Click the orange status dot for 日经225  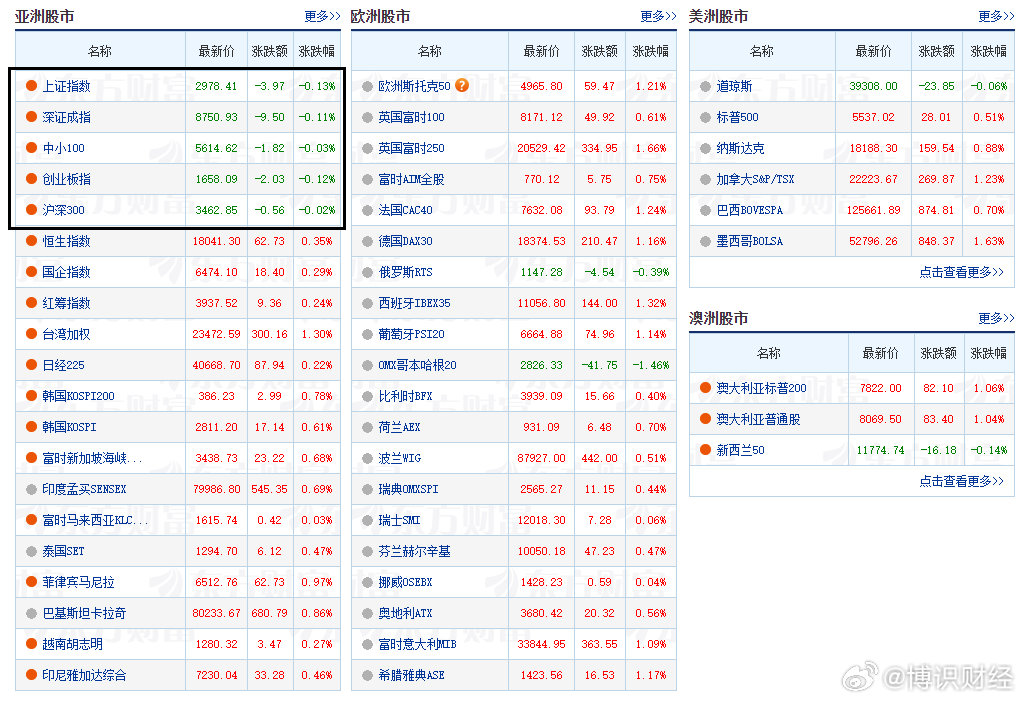[x=31, y=365]
